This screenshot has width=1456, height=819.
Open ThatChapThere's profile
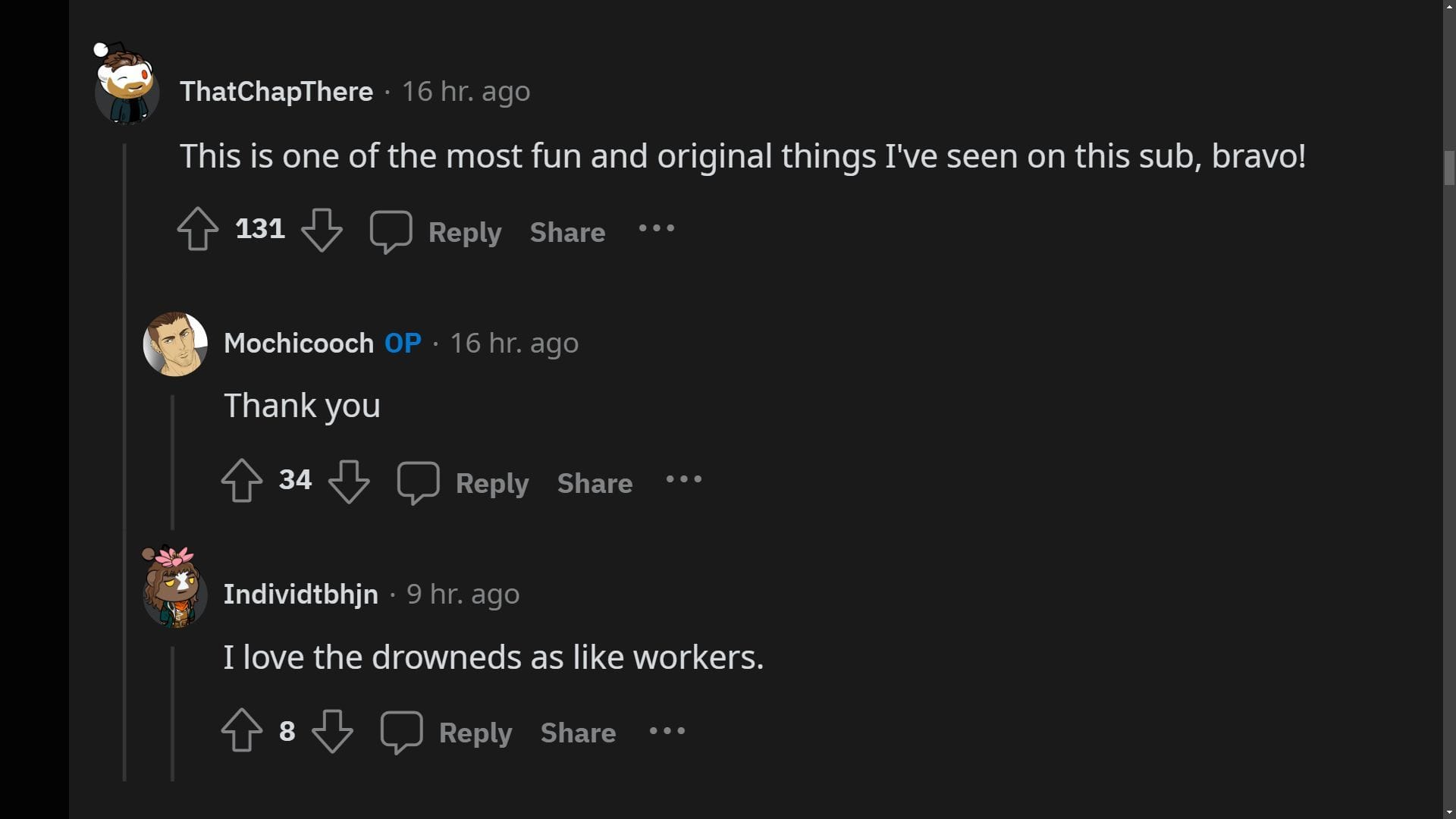point(276,91)
